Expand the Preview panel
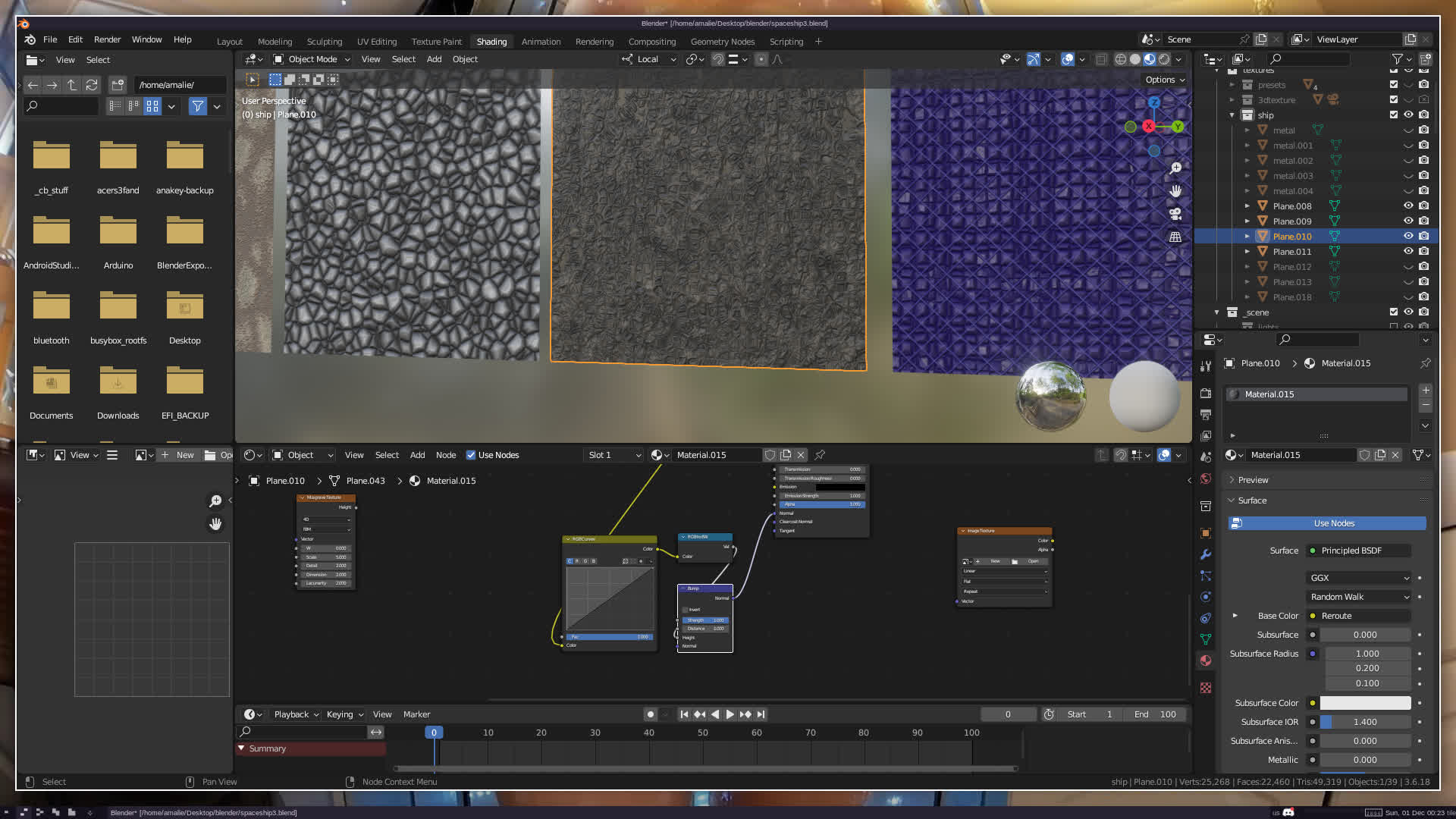1456x819 pixels. (x=1252, y=480)
